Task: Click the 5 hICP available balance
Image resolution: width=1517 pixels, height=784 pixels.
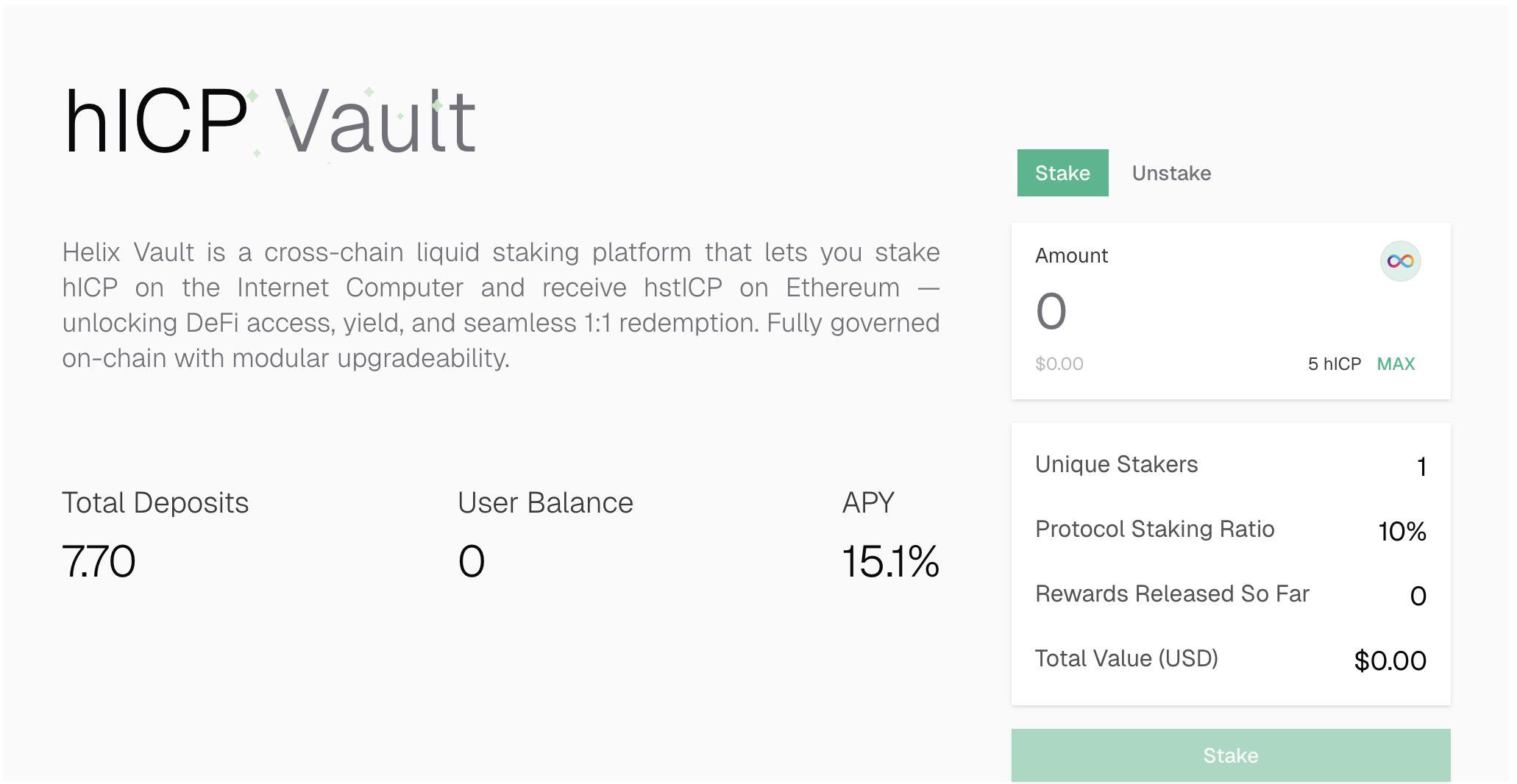Action: [1334, 364]
